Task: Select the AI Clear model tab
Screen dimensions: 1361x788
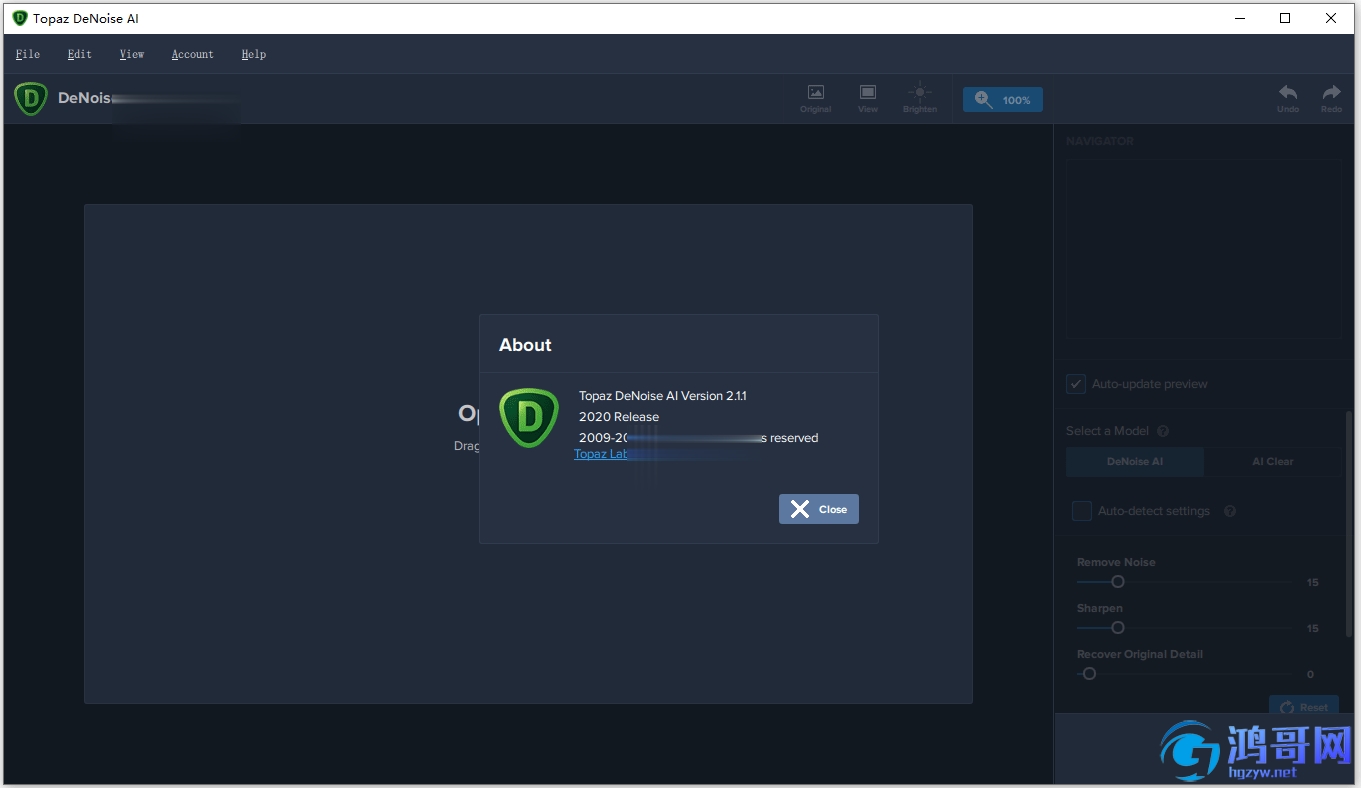Action: pyautogui.click(x=1273, y=462)
